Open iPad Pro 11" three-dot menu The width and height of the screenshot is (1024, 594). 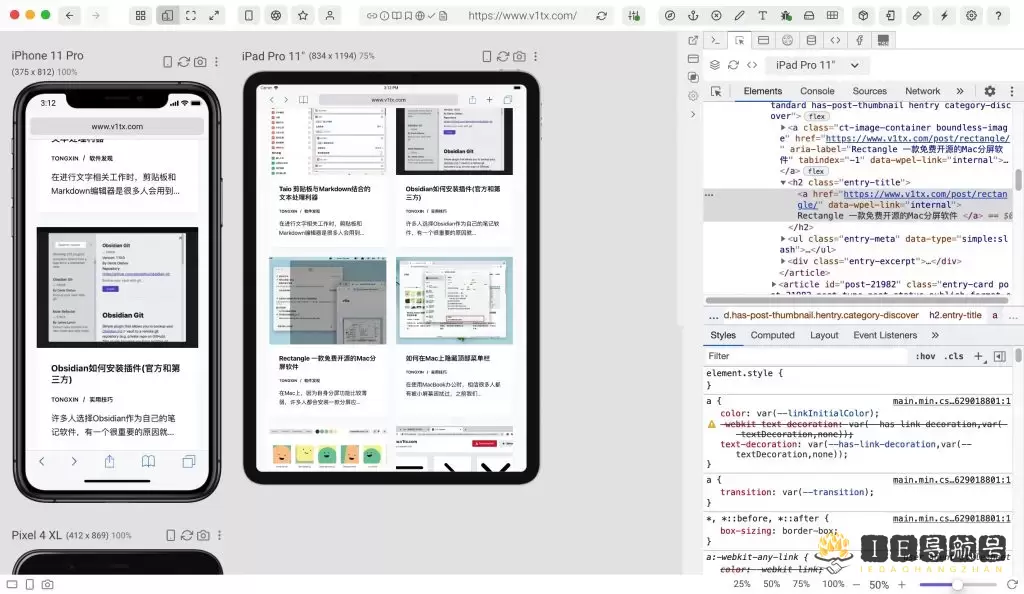tap(536, 57)
